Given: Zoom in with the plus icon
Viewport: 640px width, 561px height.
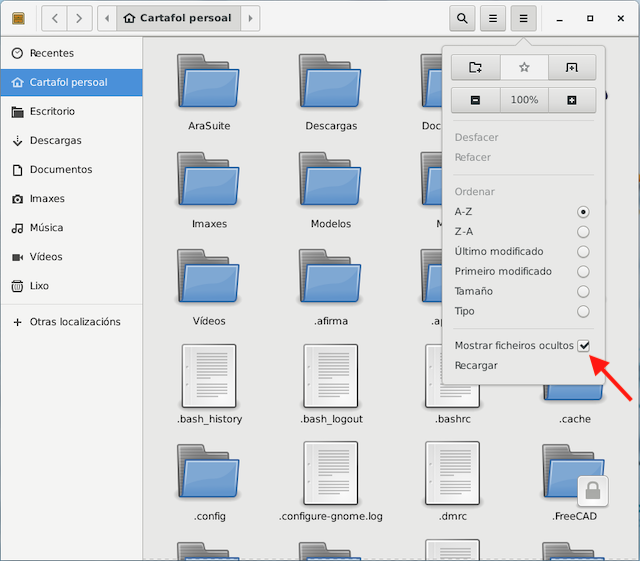Looking at the screenshot, I should pyautogui.click(x=572, y=100).
